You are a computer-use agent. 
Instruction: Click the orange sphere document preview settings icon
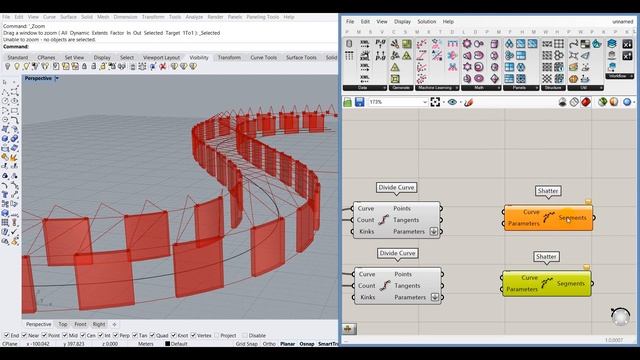[x=613, y=102]
